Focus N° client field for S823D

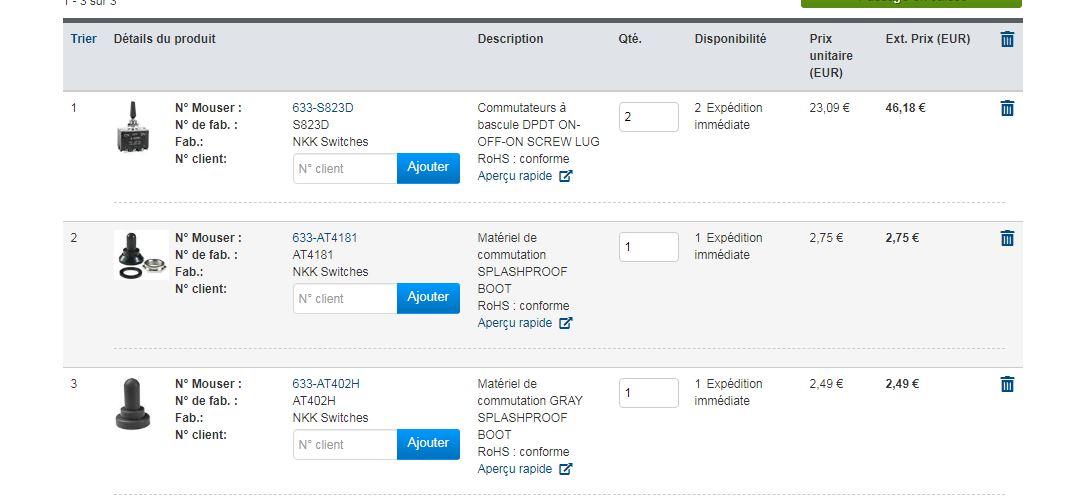pos(345,168)
